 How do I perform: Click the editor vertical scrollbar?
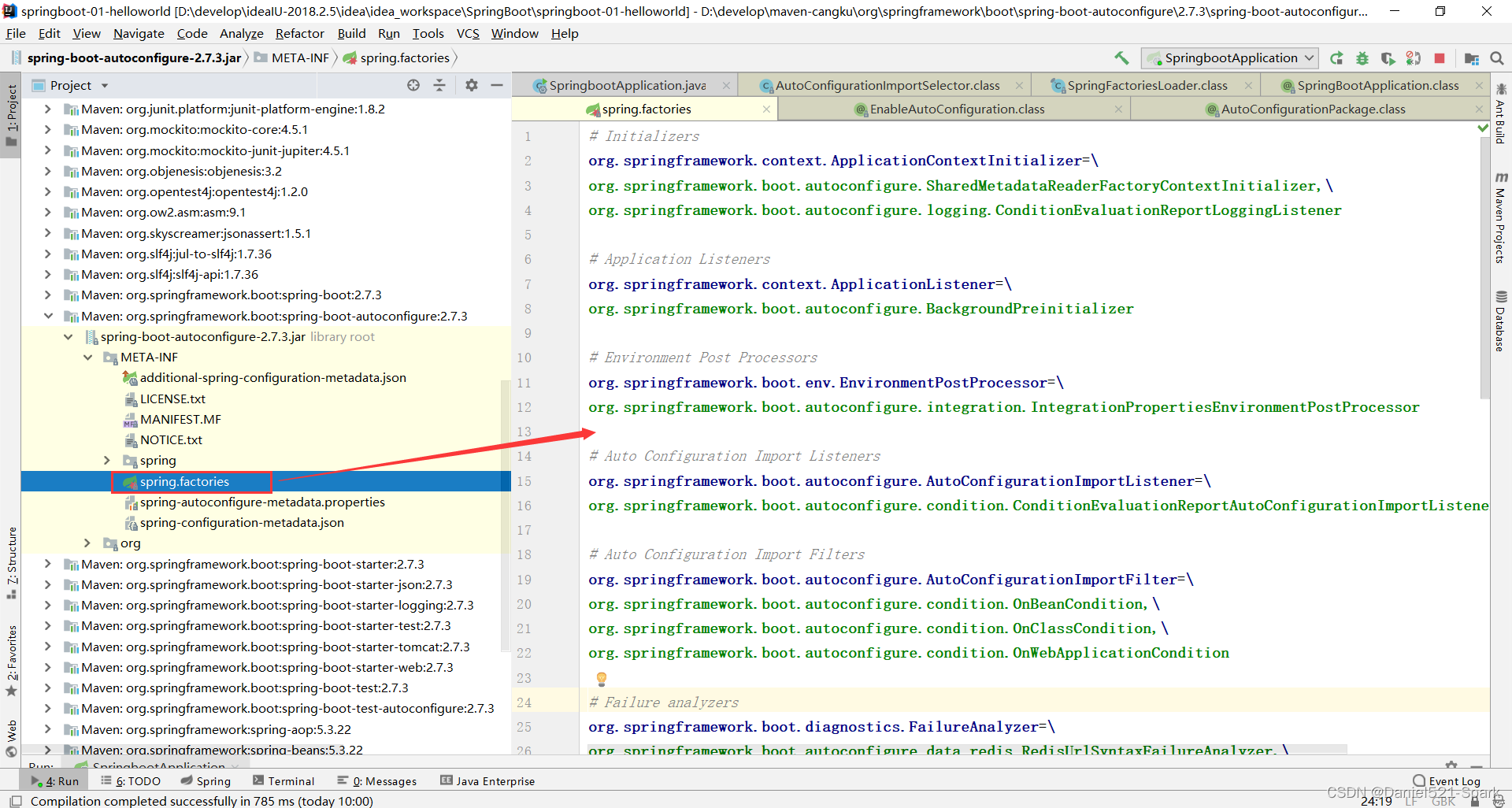point(1484,266)
